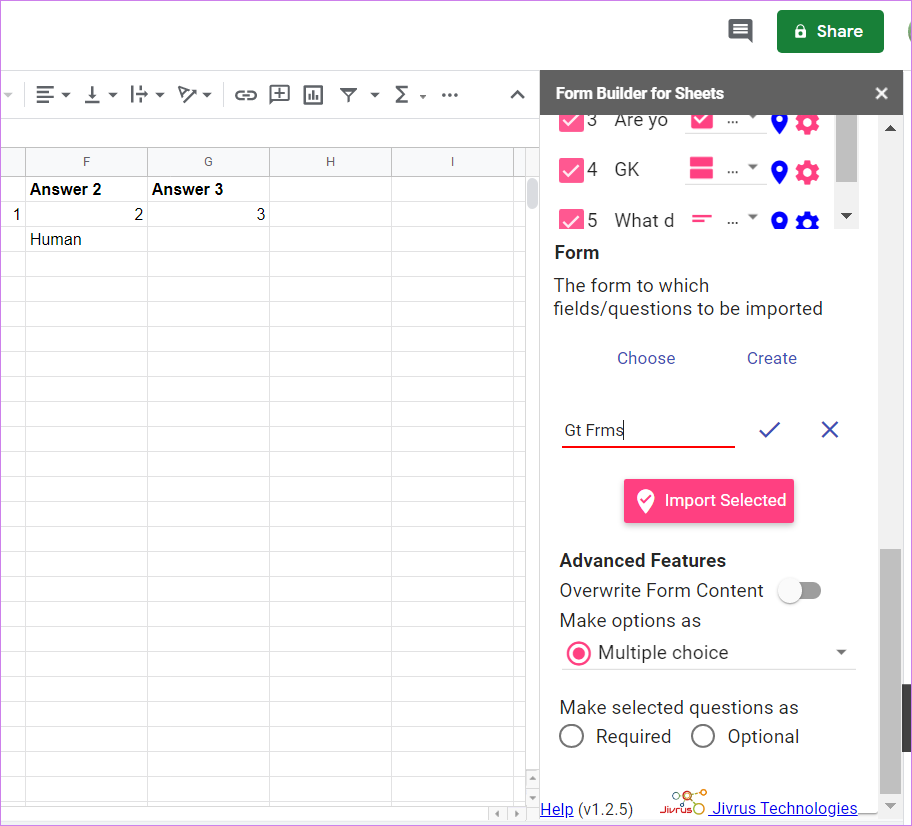Click the insert chart icon

[313, 95]
